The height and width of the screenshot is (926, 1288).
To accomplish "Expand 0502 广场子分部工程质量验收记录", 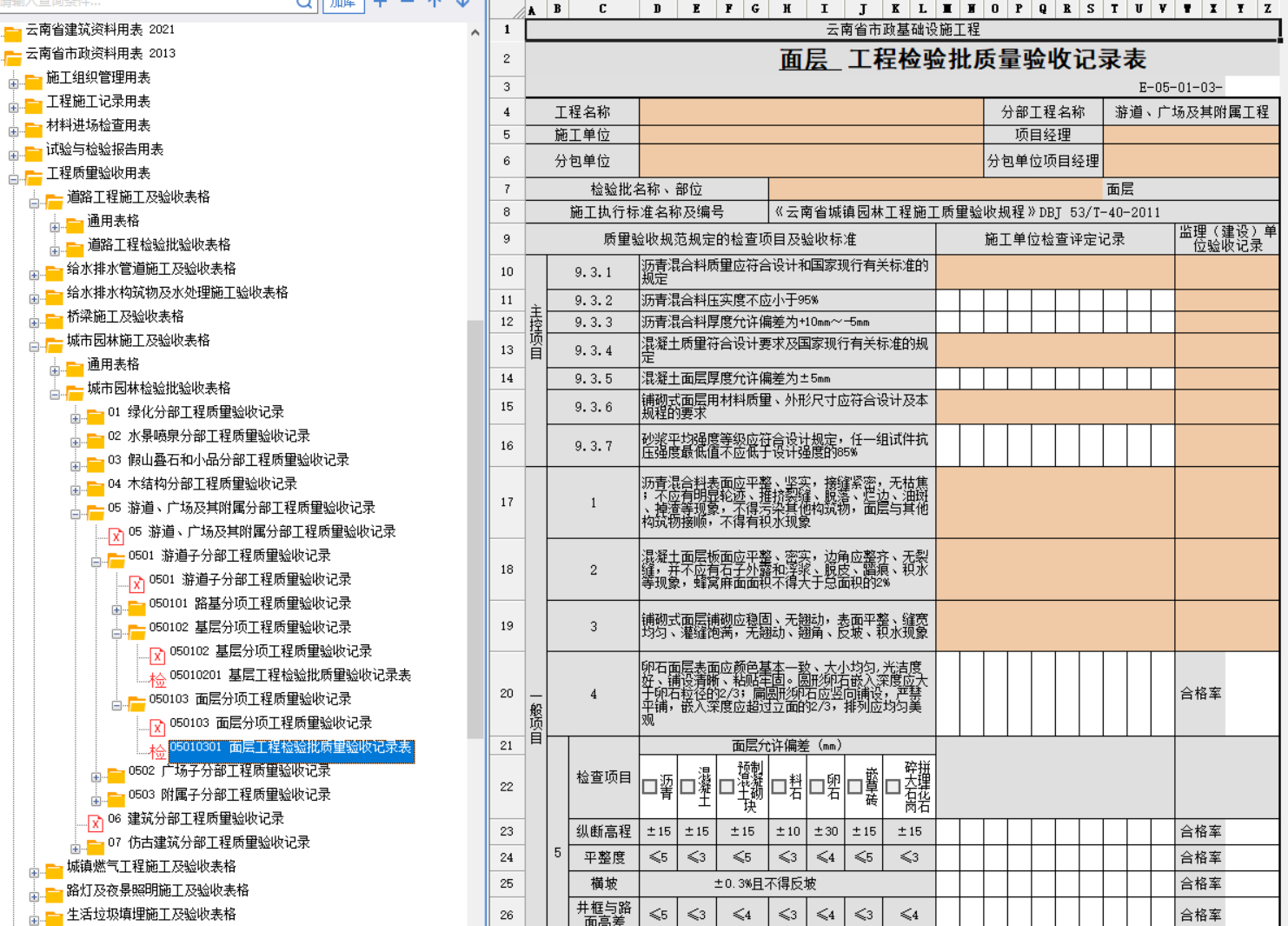I will [96, 776].
